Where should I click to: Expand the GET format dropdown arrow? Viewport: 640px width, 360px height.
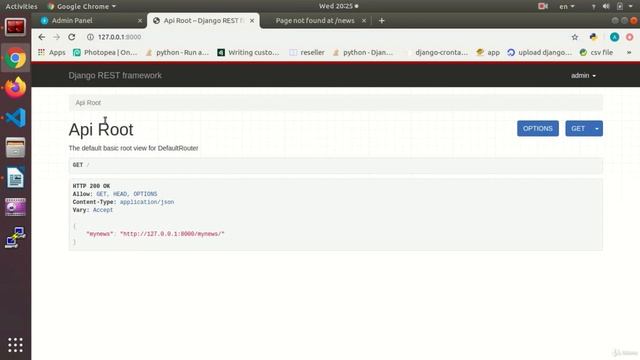597,129
